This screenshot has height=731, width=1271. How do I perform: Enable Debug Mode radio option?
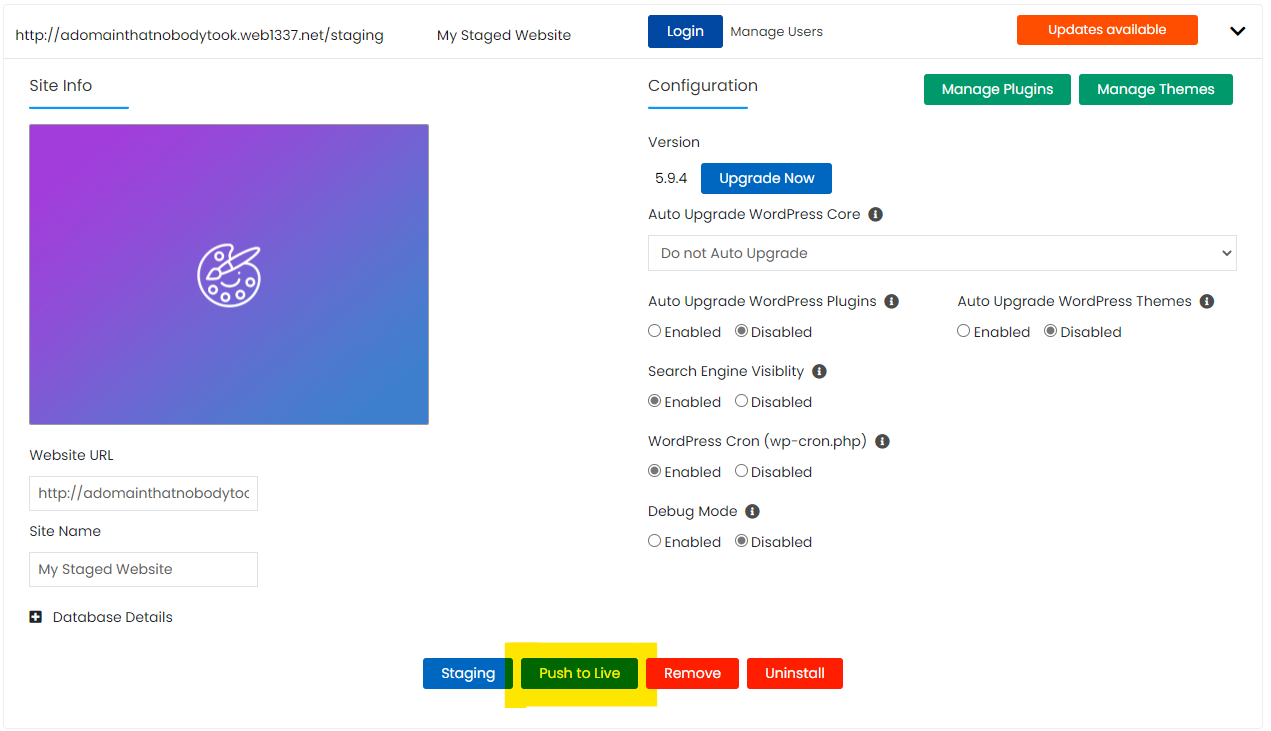655,541
